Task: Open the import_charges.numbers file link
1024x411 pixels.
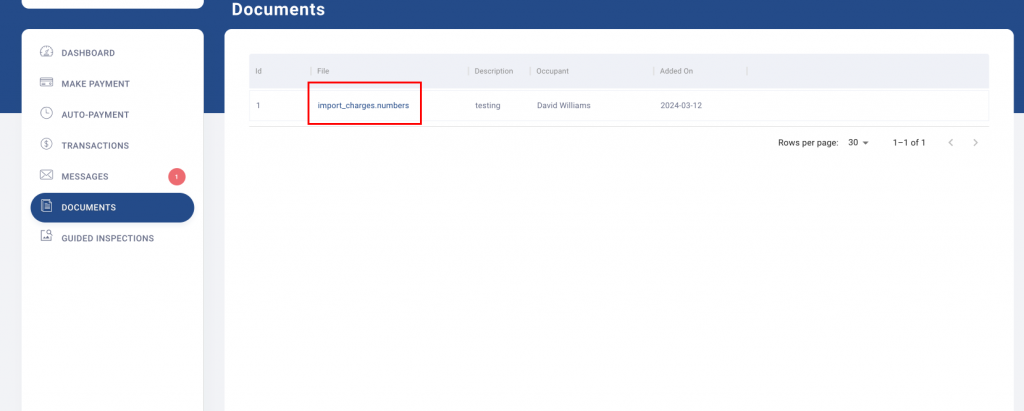Action: point(363,105)
